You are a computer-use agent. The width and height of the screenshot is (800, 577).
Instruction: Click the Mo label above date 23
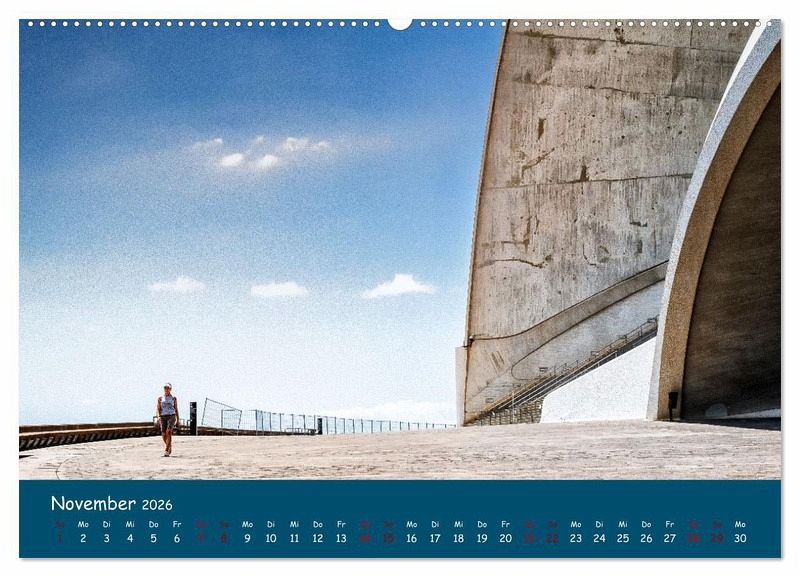576,524
